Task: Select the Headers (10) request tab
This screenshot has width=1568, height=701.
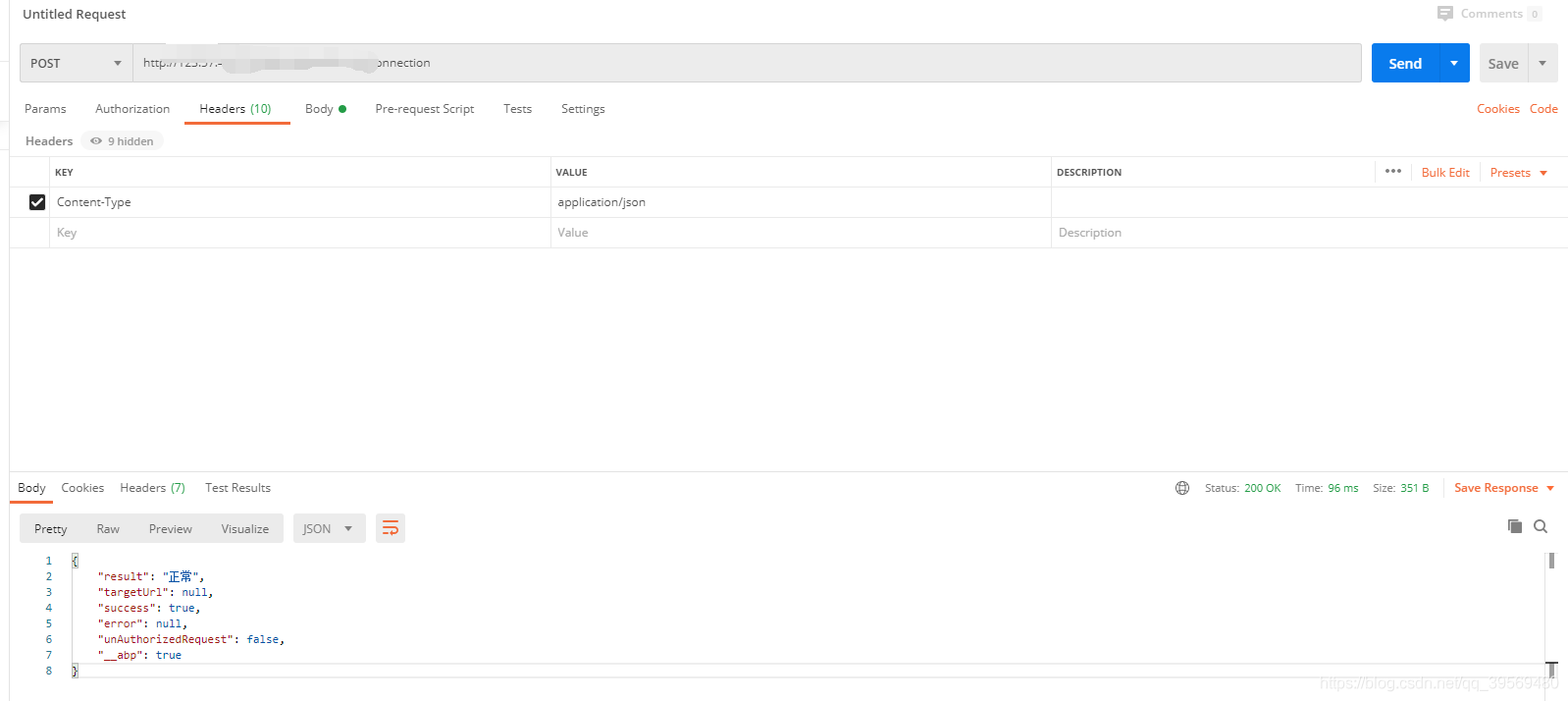Action: point(235,109)
